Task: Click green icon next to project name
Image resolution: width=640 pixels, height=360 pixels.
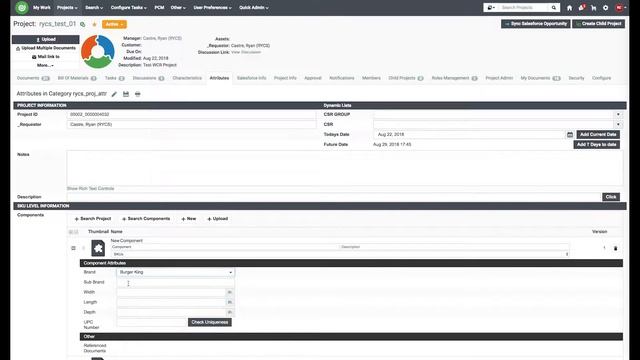Action: pos(83,24)
